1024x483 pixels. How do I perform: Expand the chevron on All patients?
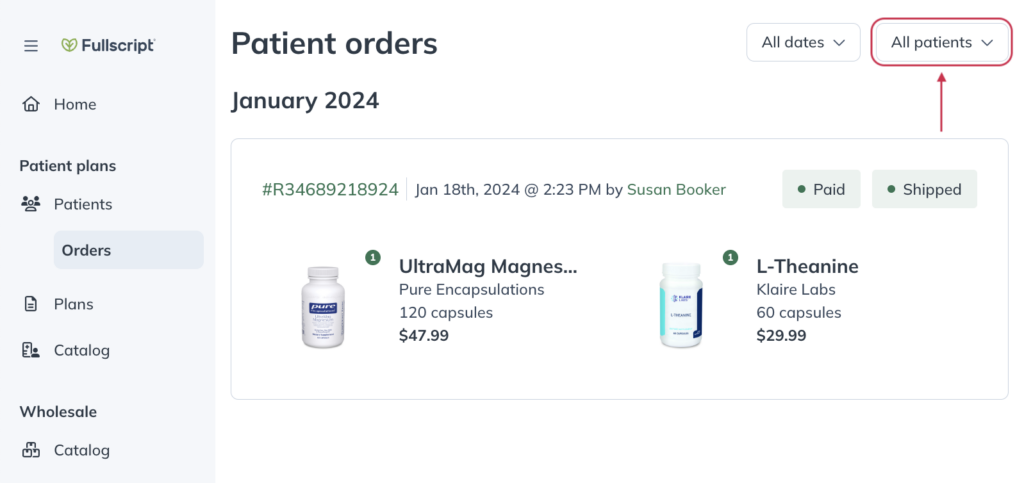(987, 43)
